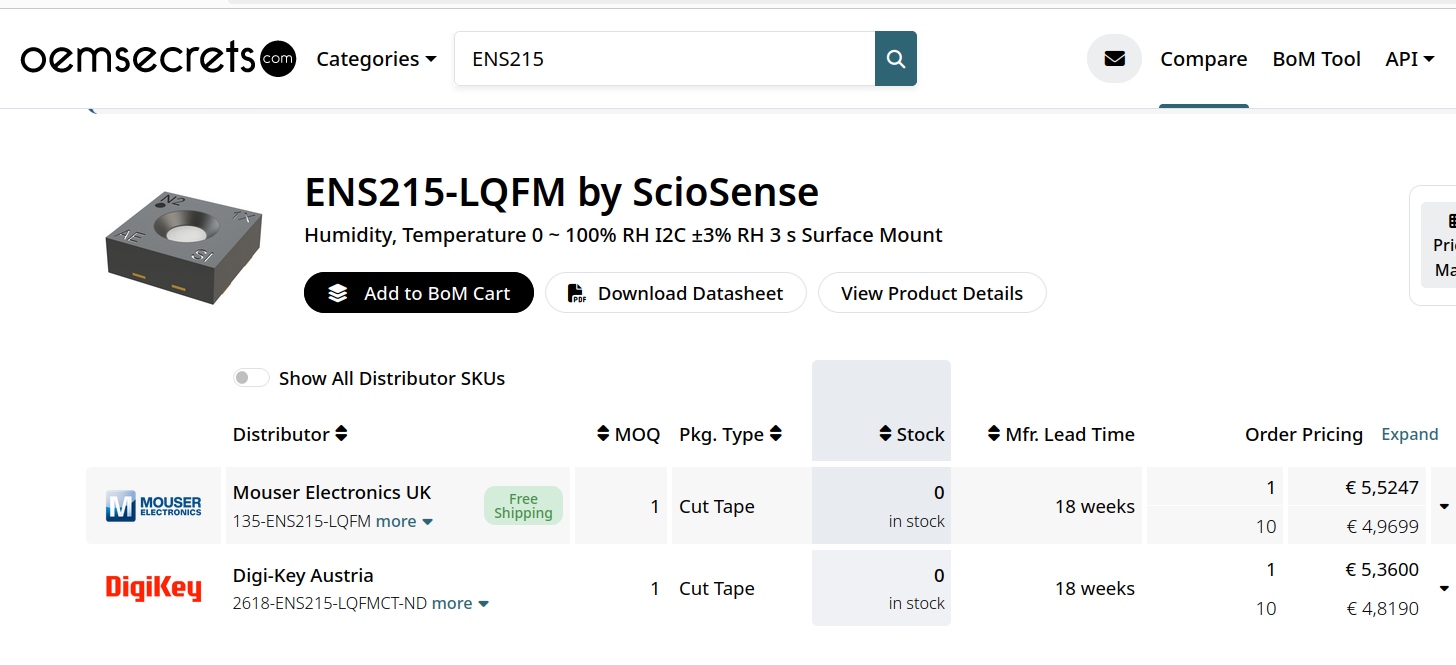This screenshot has height=665, width=1456.
Task: Sort table by Mfr. Lead Time column
Action: coord(1060,434)
